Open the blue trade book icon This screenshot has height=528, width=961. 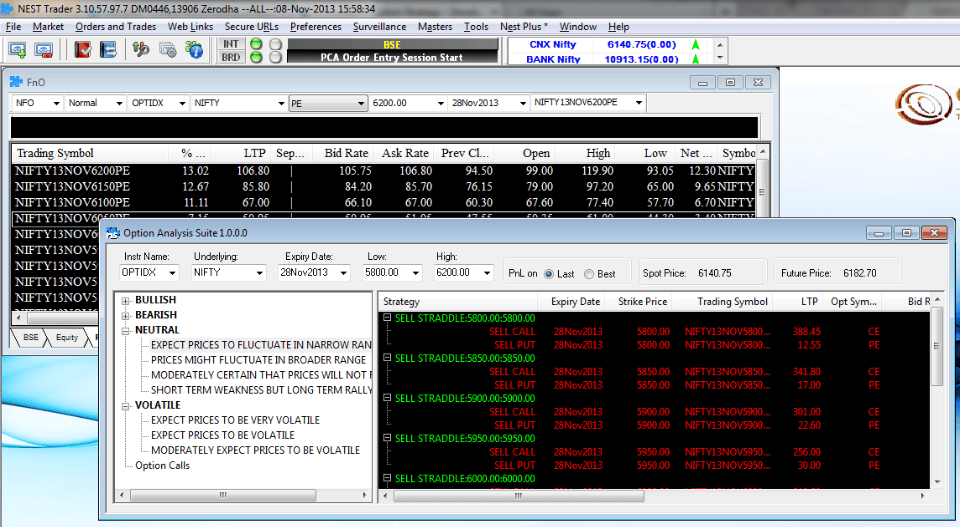click(x=108, y=50)
